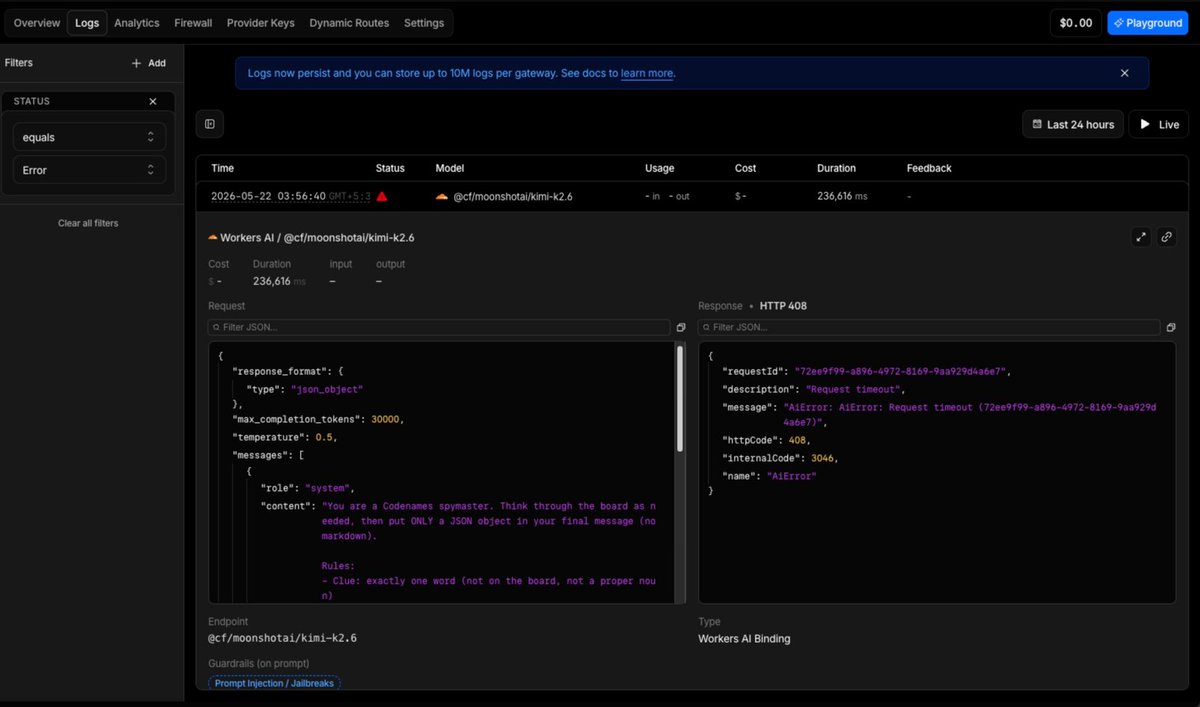Click the Duration column header

click(x=836, y=168)
